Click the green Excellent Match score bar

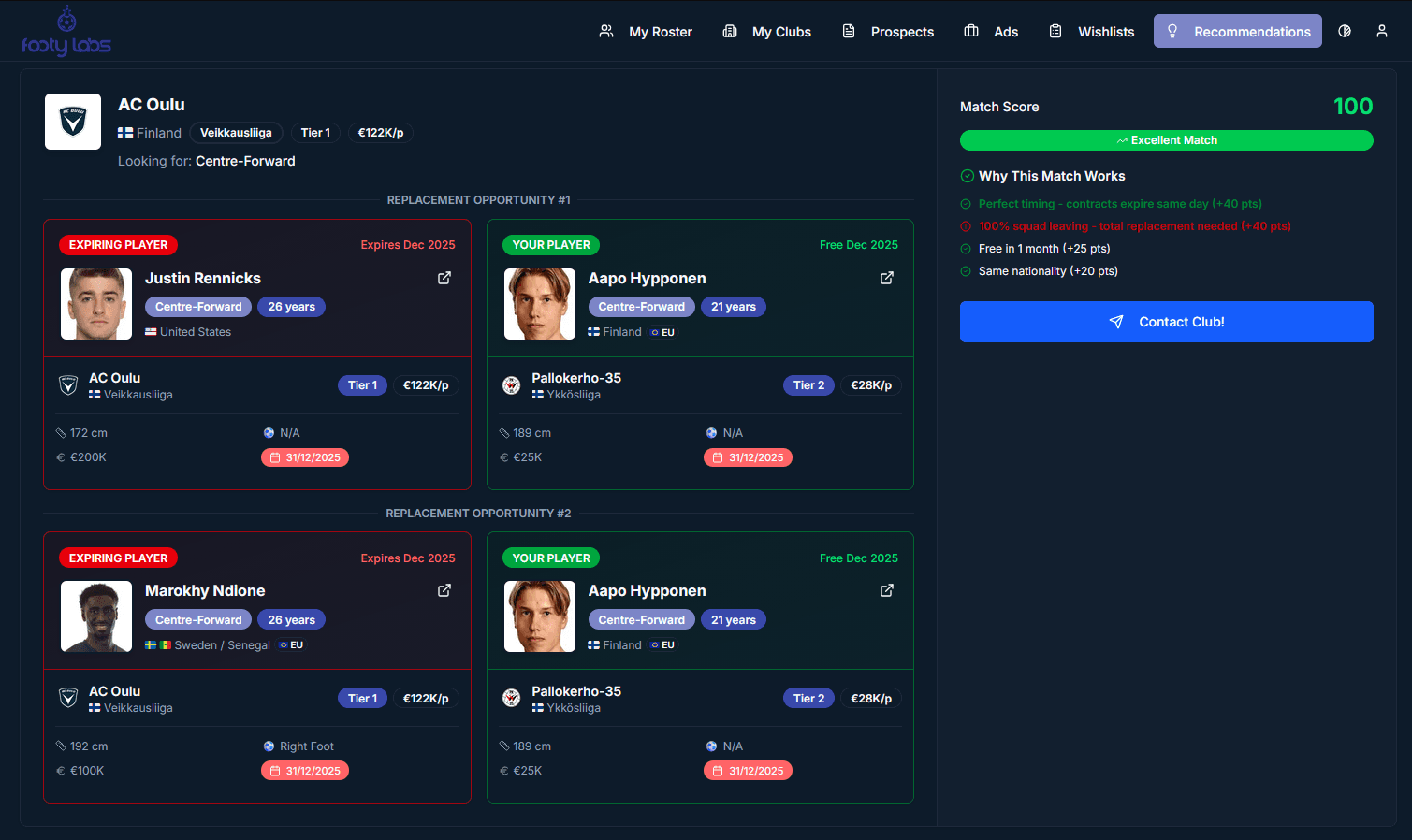pos(1166,140)
